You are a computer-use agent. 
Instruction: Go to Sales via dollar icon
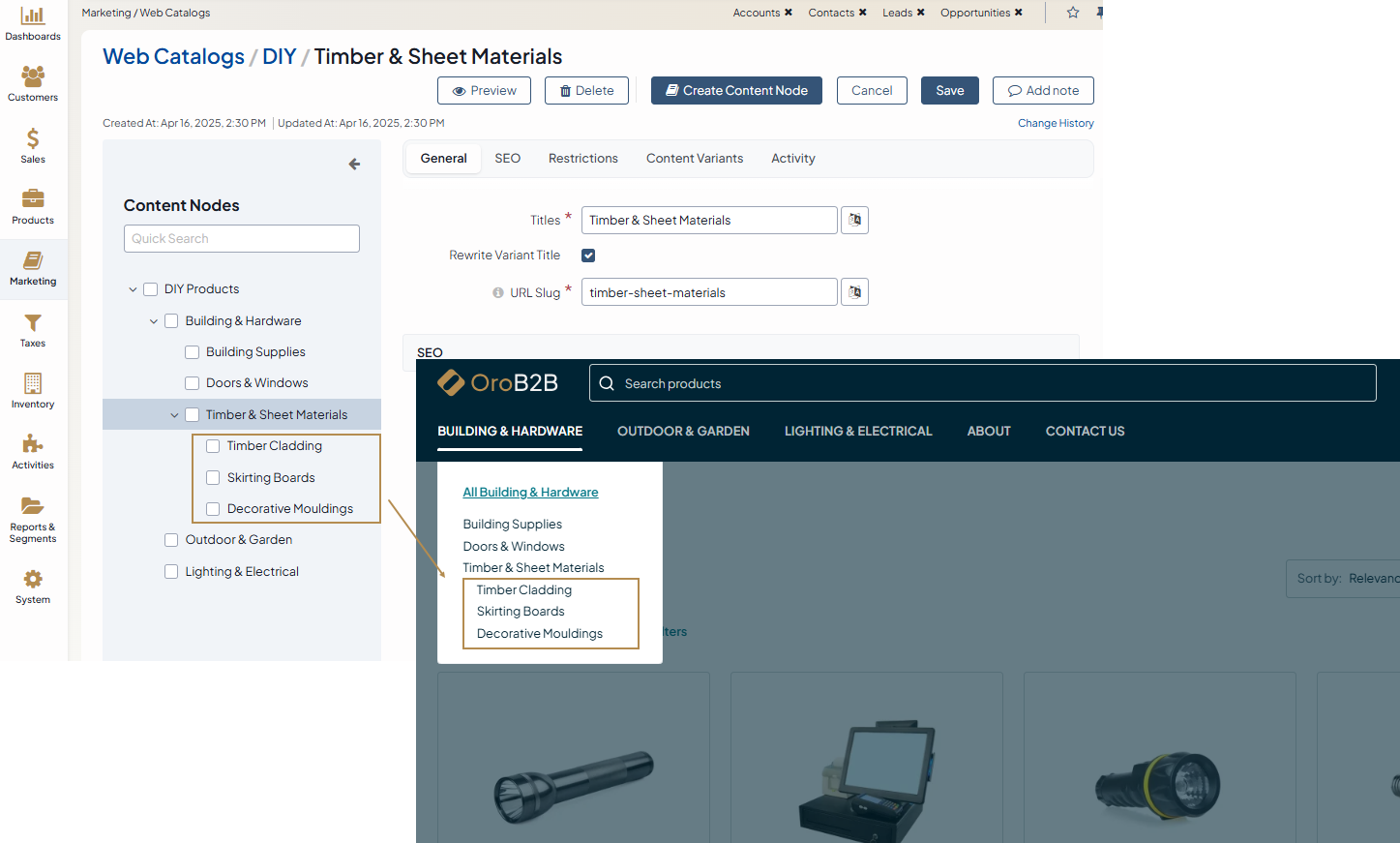coord(33,138)
